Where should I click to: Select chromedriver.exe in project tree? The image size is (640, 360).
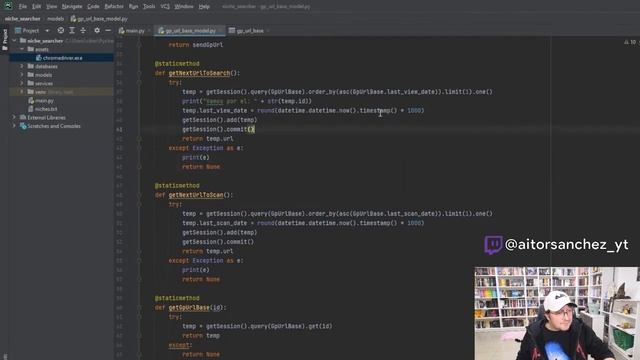[x=61, y=58]
